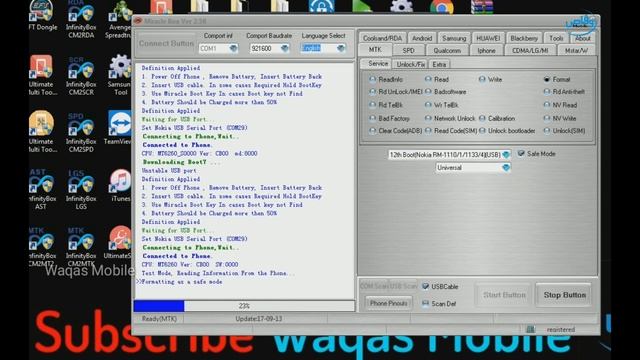Open the Iphone tab

coord(486,51)
